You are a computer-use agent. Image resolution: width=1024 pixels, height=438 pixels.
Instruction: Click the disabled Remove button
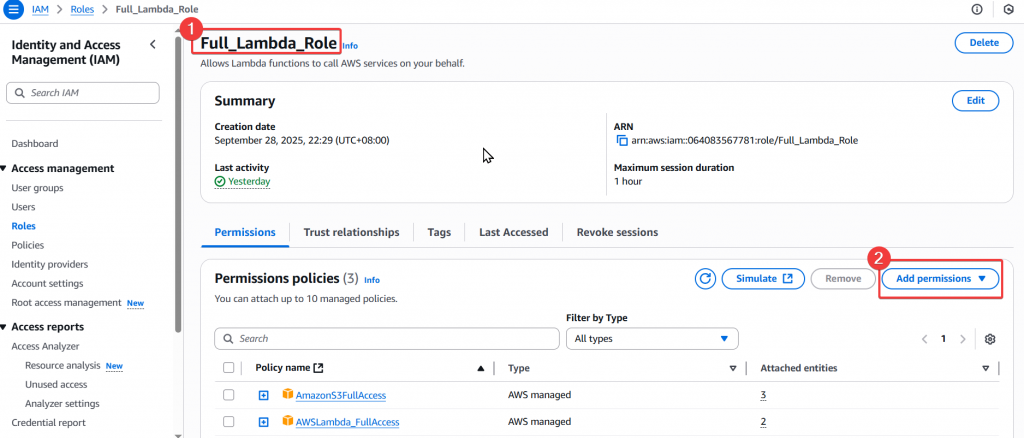(843, 279)
